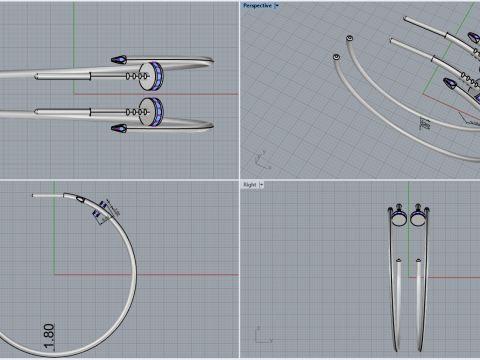Open the Perspective viewport dropdown arrow
This screenshot has height=360, width=480.
pyautogui.click(x=277, y=6)
